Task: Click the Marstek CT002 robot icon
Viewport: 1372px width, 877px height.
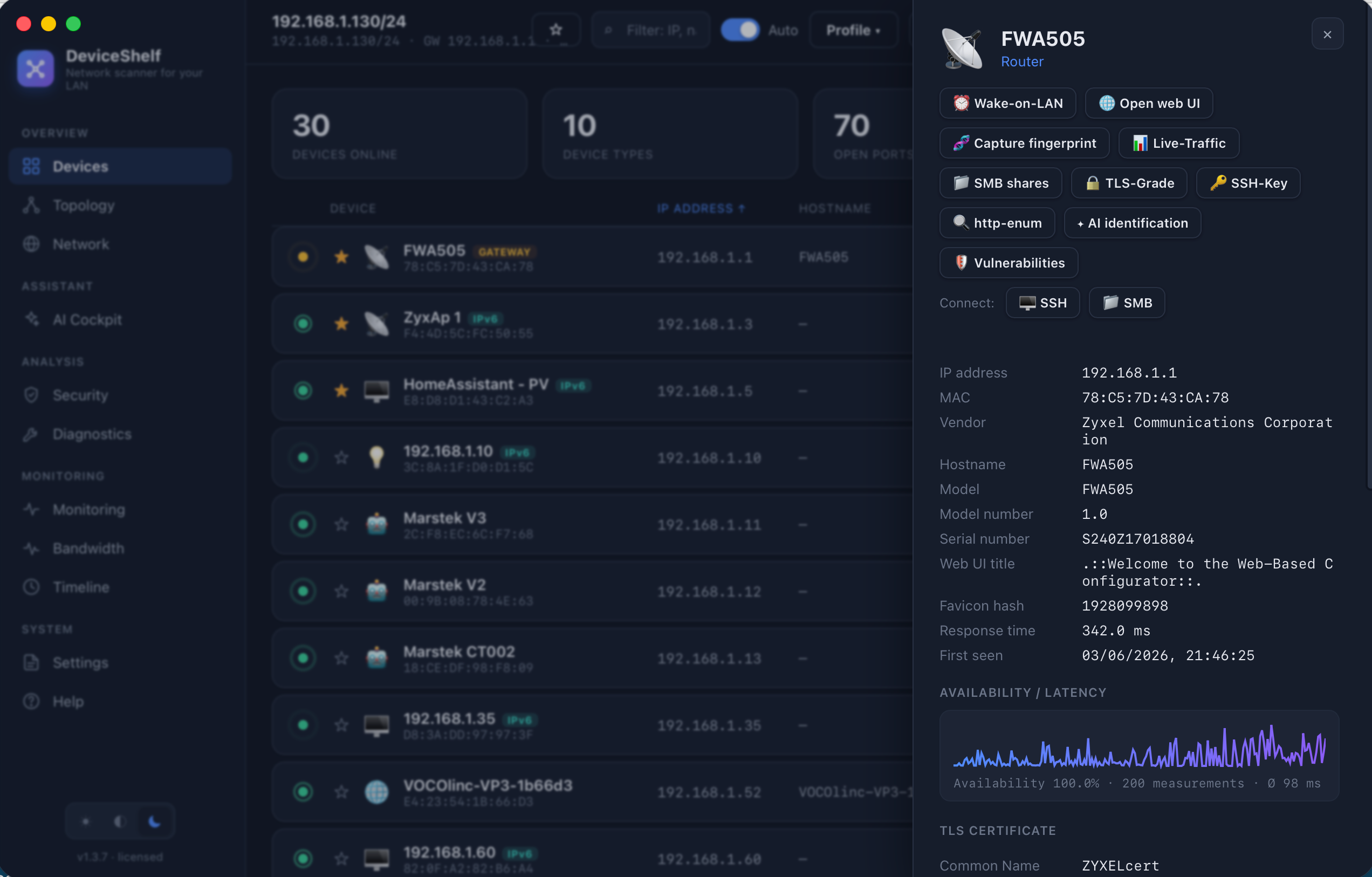Action: (x=376, y=658)
